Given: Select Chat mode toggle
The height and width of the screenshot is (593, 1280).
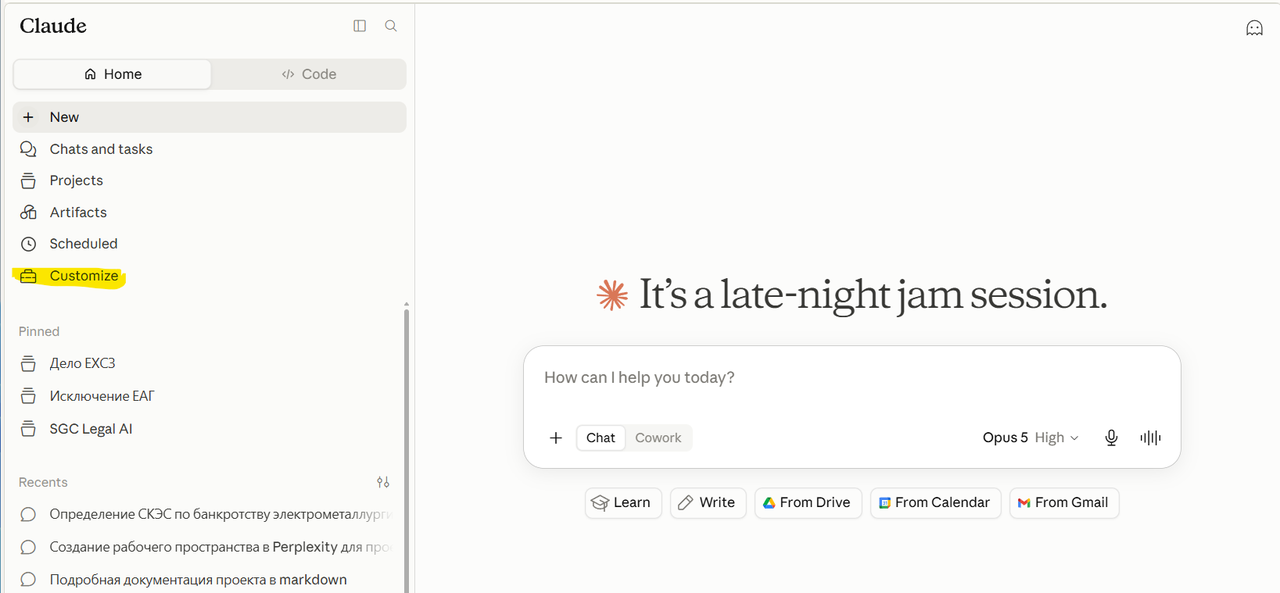Looking at the screenshot, I should (601, 438).
